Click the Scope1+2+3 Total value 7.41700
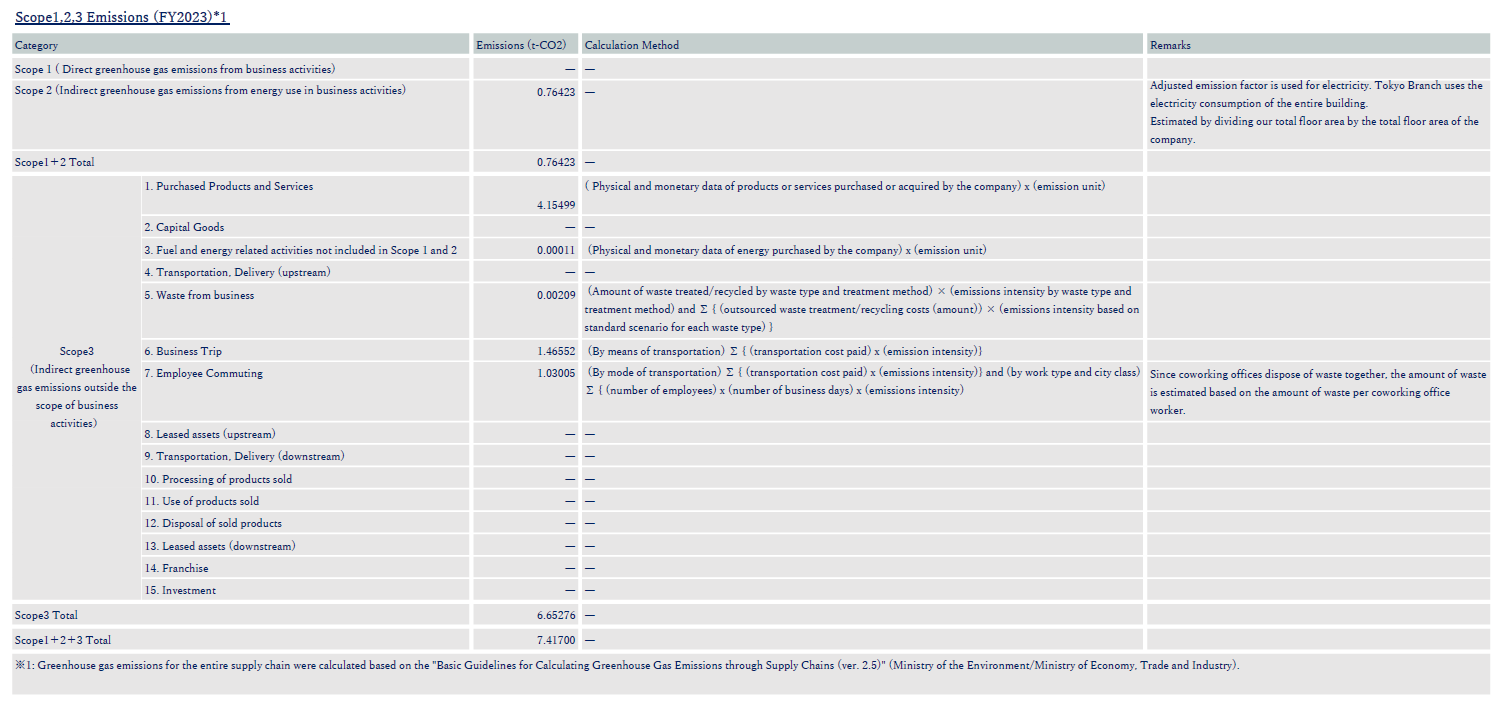This screenshot has width=1512, height=708. coord(555,639)
